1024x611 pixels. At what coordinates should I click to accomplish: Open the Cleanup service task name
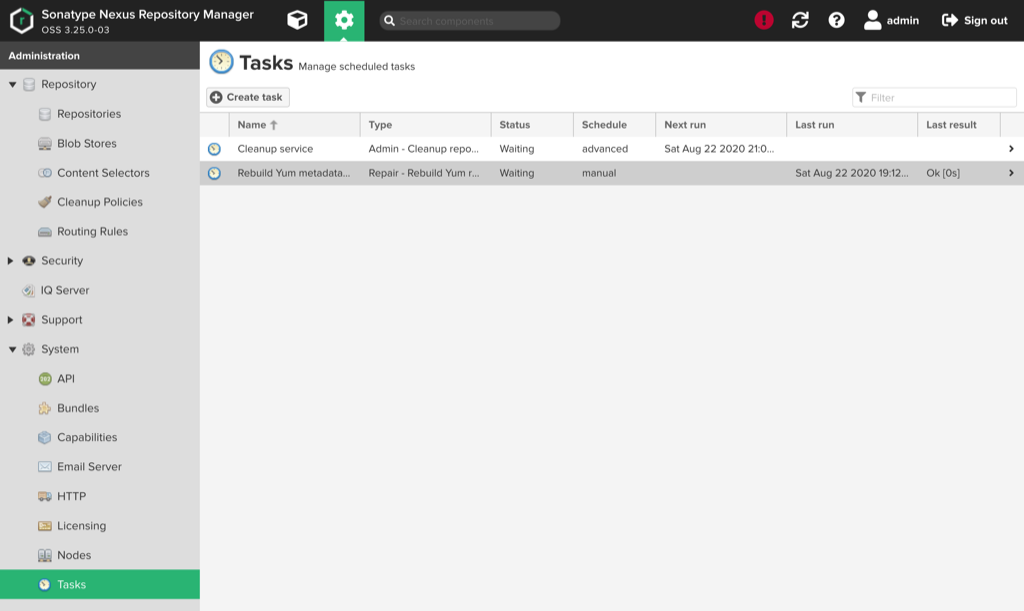(275, 149)
